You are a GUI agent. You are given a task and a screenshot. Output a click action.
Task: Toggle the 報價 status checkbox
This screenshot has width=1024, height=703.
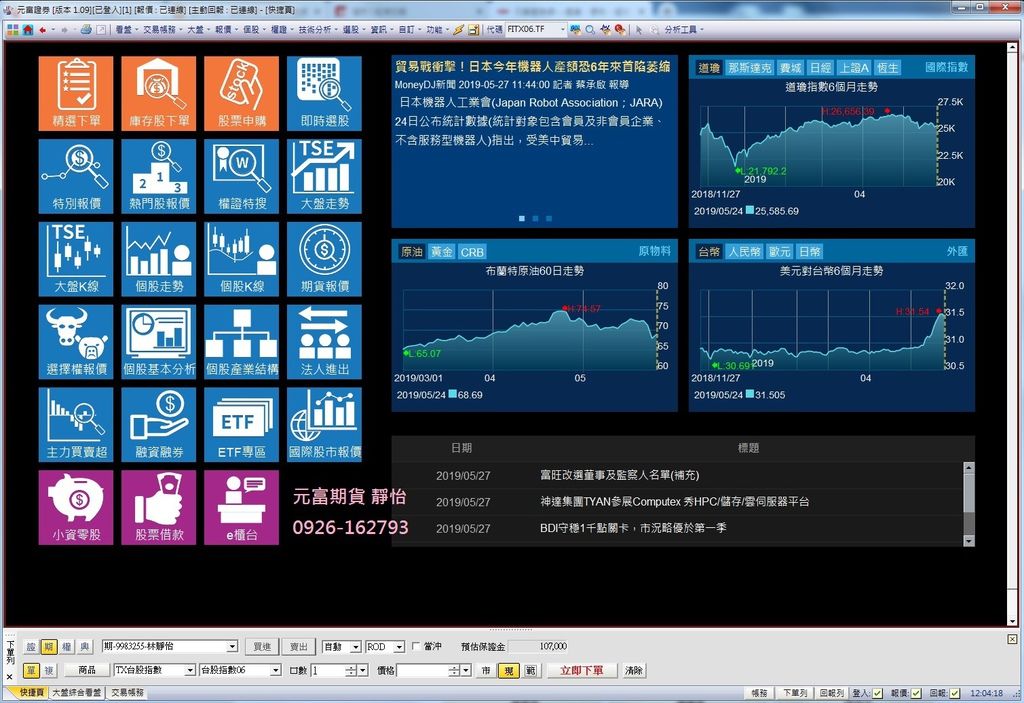click(916, 693)
